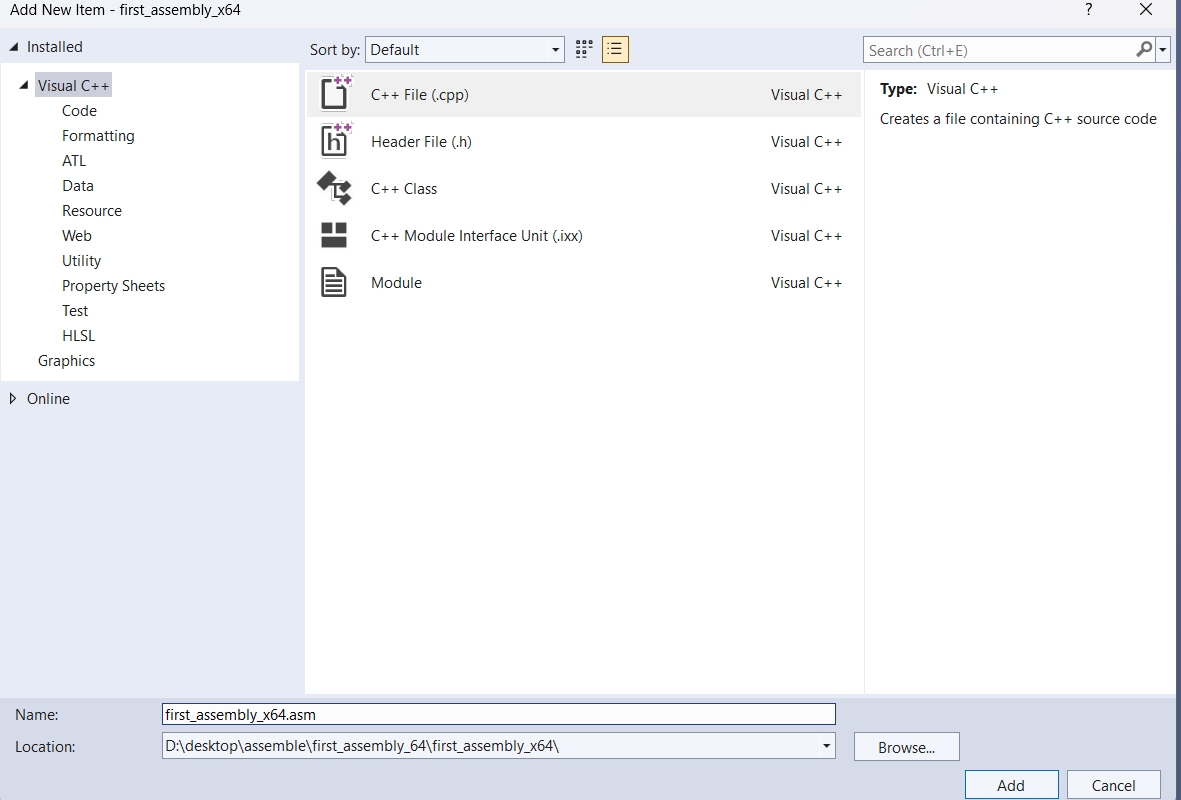This screenshot has height=800, width=1181.
Task: Select the HLSL category
Action: point(78,335)
